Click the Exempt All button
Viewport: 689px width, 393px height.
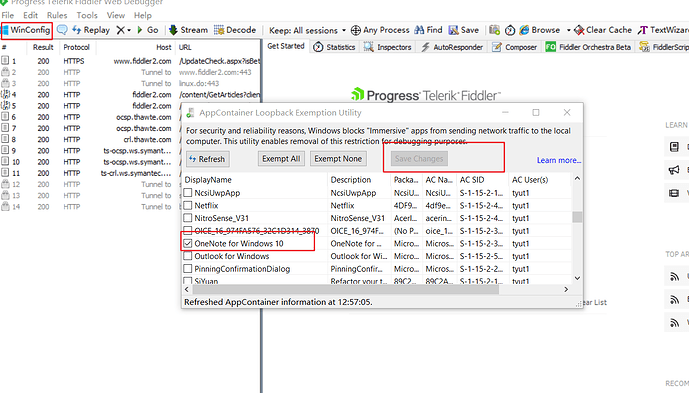[281, 159]
